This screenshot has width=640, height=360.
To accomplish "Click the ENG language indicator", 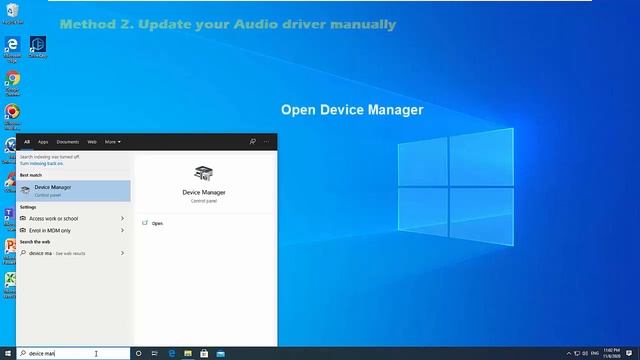I will (595, 353).
